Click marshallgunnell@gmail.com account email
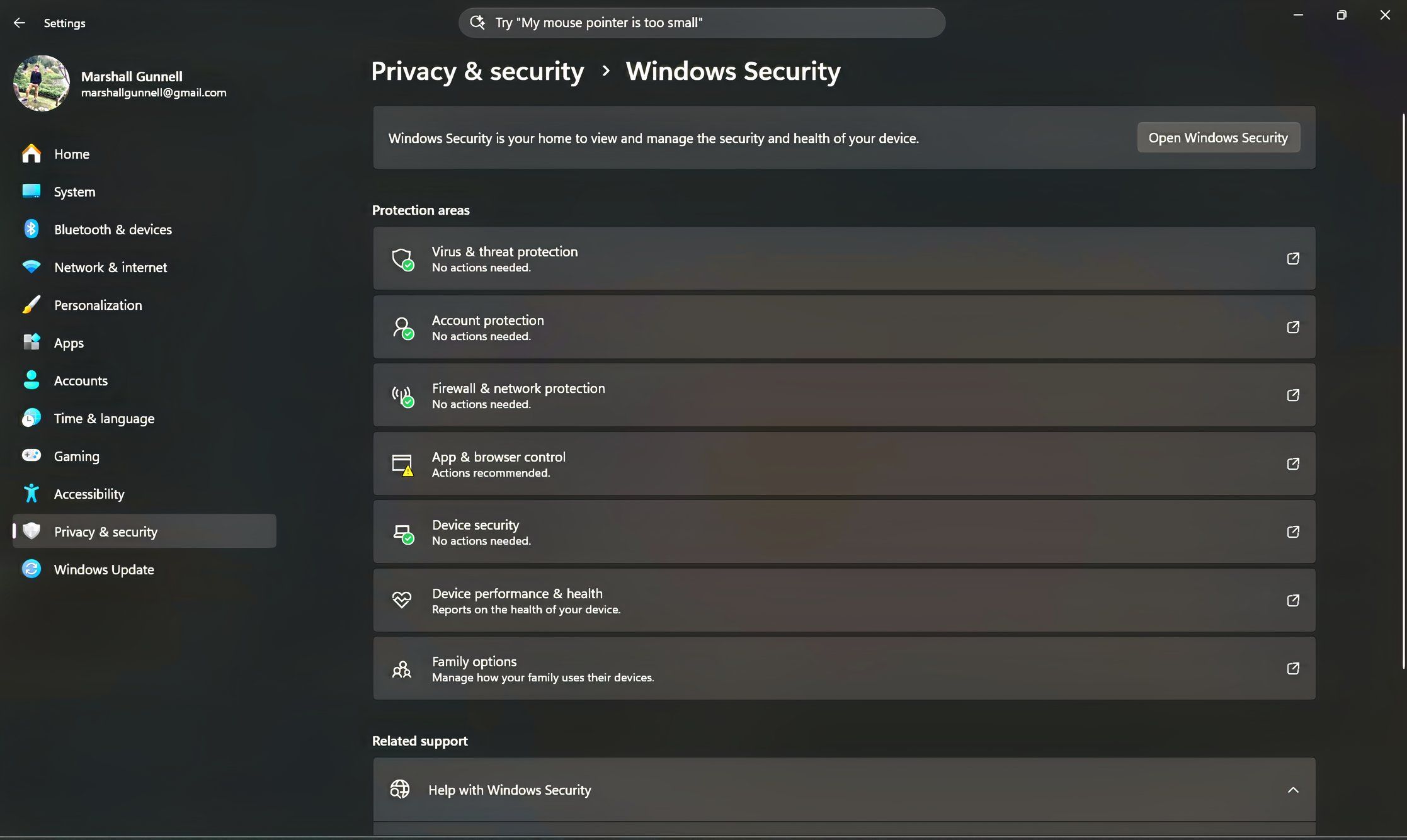The image size is (1407, 840). [x=154, y=93]
